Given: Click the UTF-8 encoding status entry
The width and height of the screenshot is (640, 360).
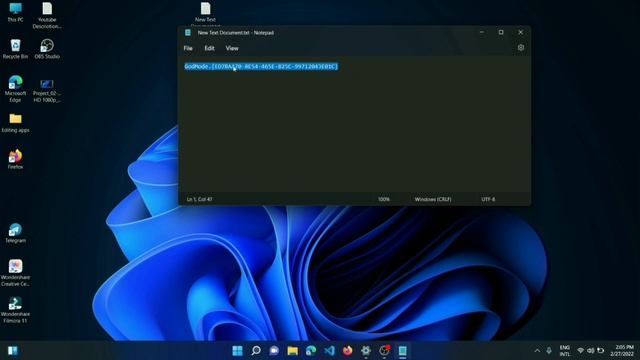Looking at the screenshot, I should [x=488, y=199].
